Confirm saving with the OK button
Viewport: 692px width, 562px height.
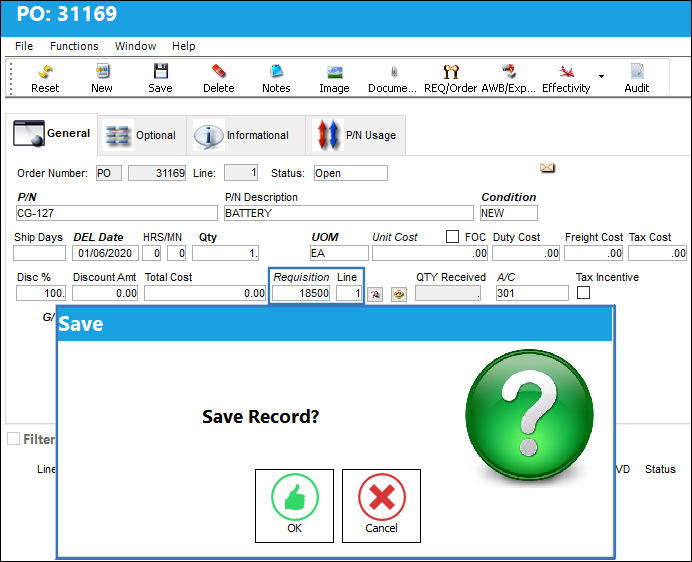(x=294, y=506)
